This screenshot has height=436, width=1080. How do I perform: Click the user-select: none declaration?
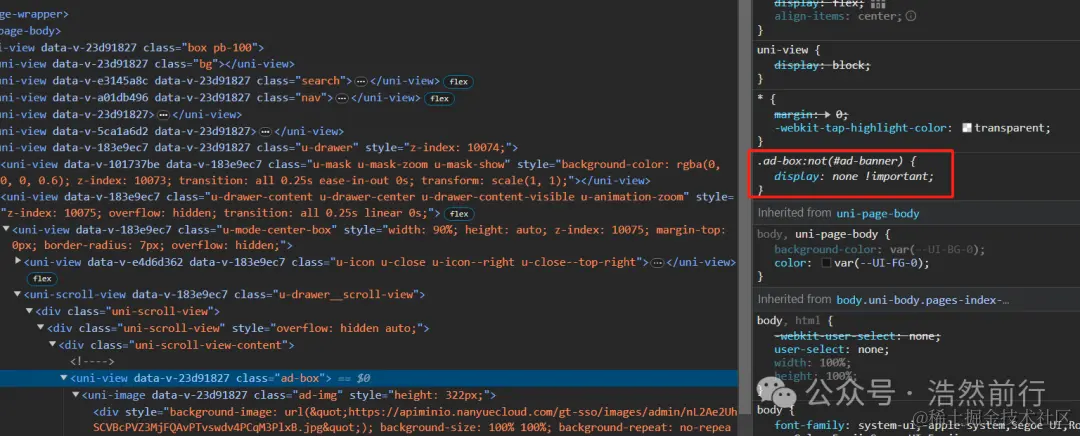coord(831,349)
